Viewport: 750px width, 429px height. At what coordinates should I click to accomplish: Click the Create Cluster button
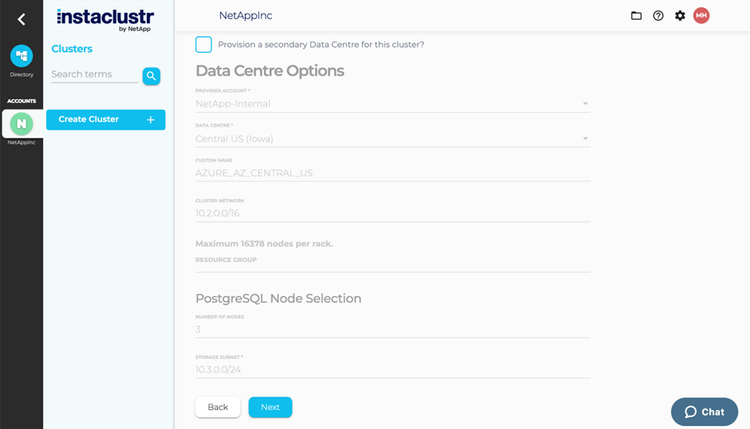[x=105, y=120]
